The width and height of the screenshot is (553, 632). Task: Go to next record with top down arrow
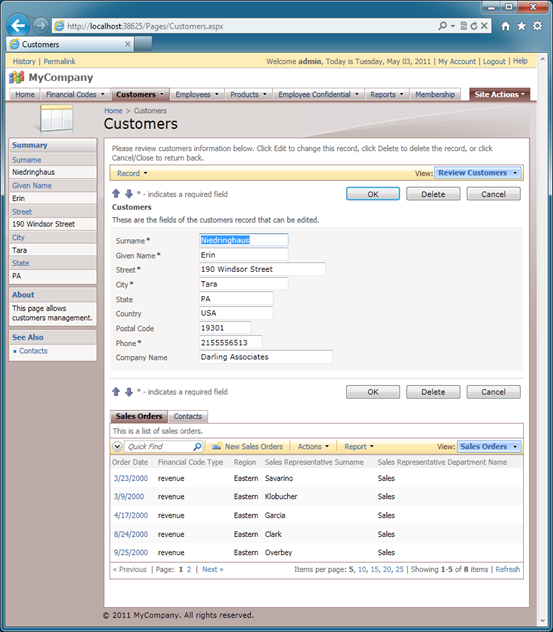pos(129,193)
